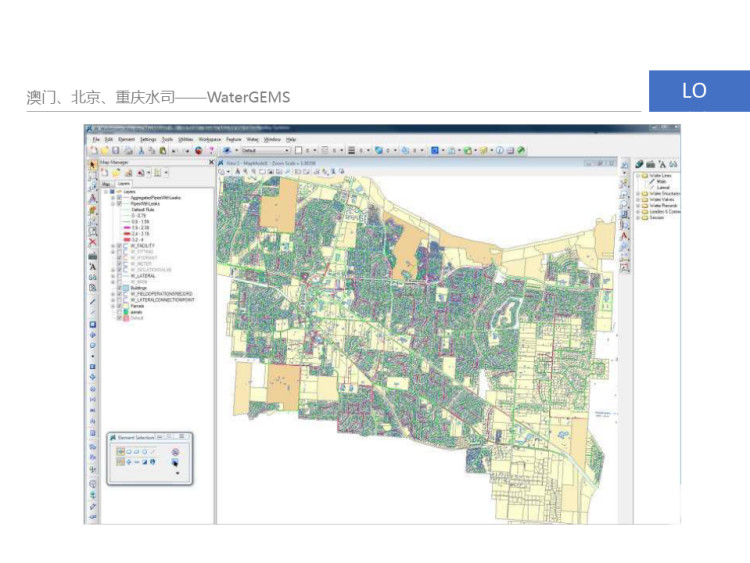750x563 pixels.
Task: Click the pink question mark Help icon
Action: click(x=210, y=151)
